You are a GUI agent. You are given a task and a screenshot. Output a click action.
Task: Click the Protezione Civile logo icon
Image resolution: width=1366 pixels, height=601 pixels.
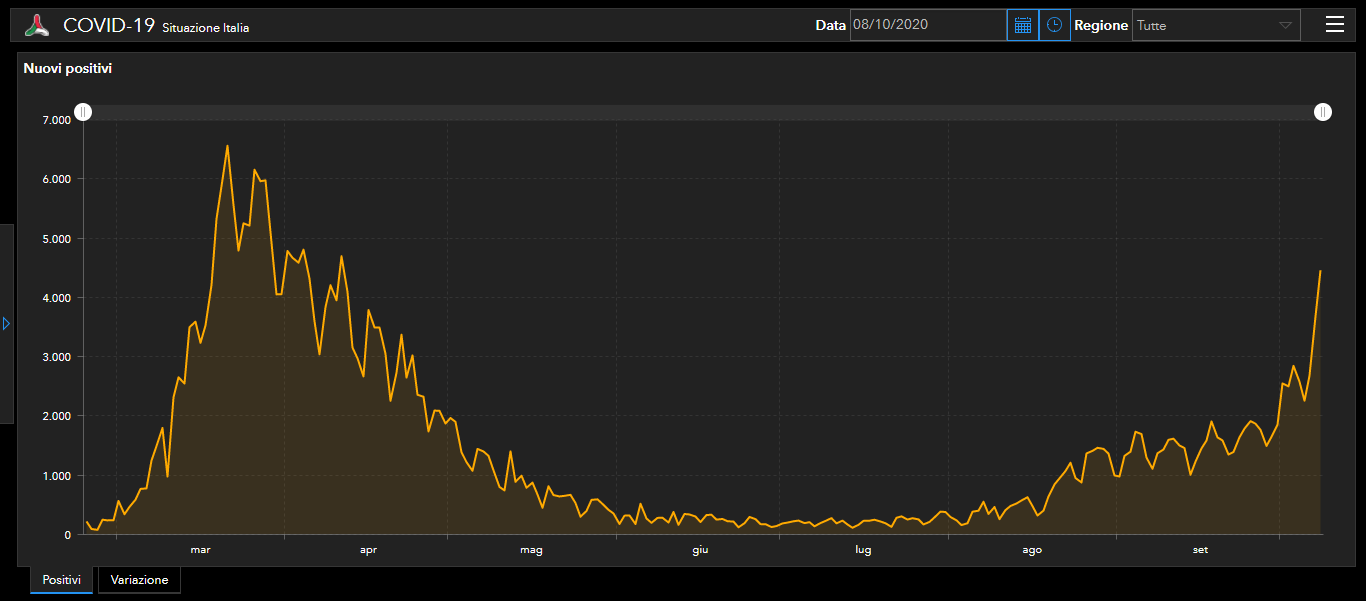(37, 25)
